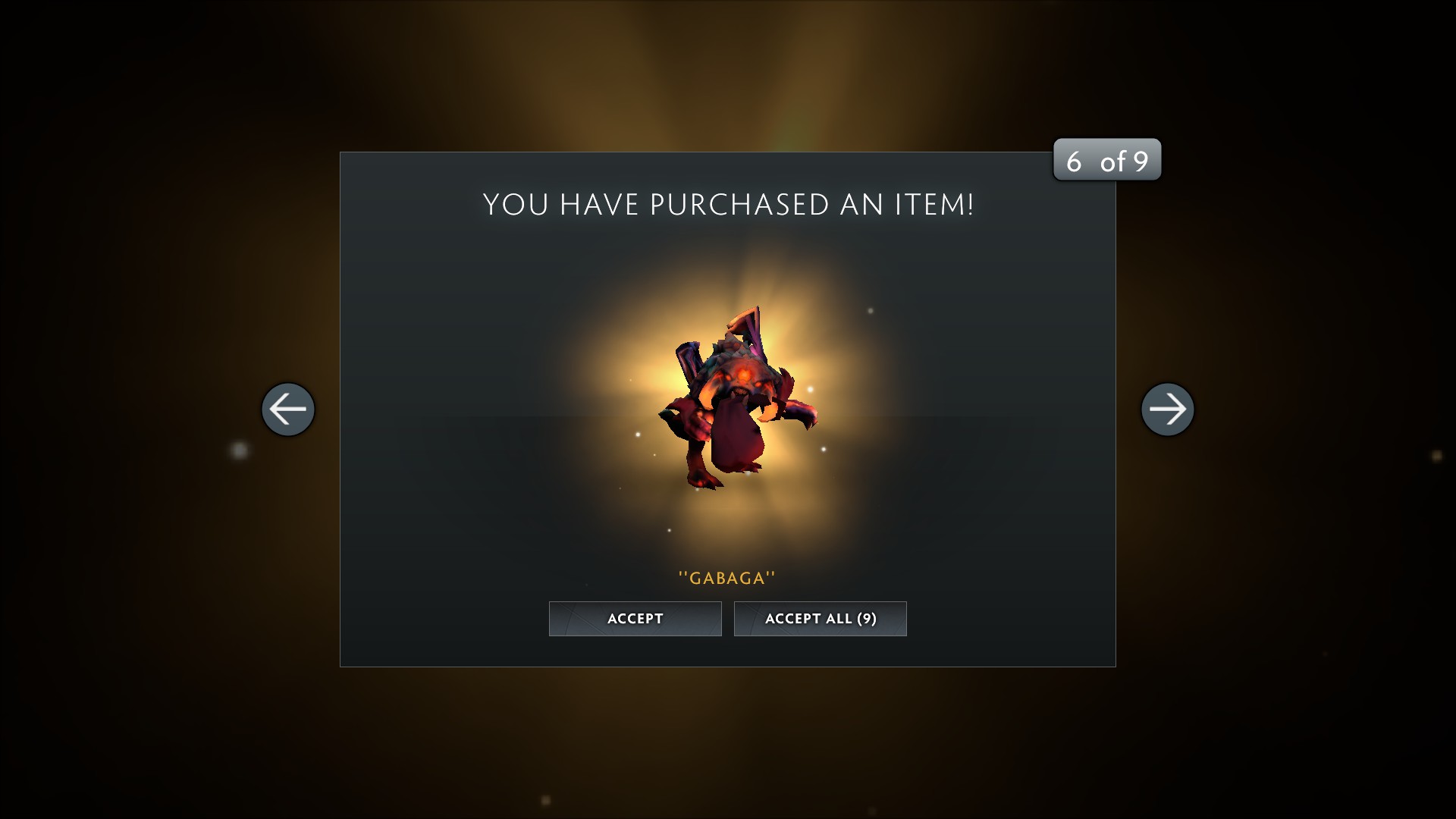Click the word "PURCHASED" in the title
Image resolution: width=1456 pixels, height=819 pixels.
click(739, 205)
